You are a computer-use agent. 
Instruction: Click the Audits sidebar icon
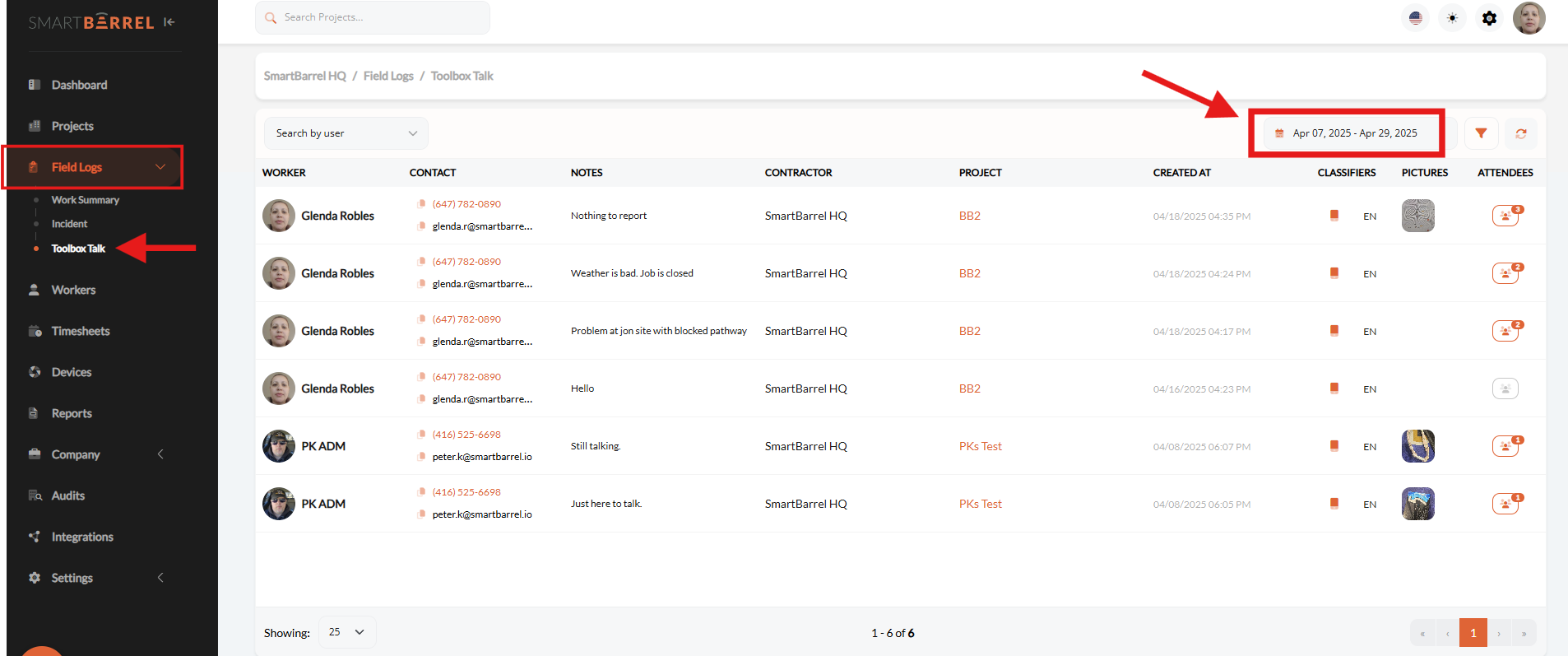35,495
